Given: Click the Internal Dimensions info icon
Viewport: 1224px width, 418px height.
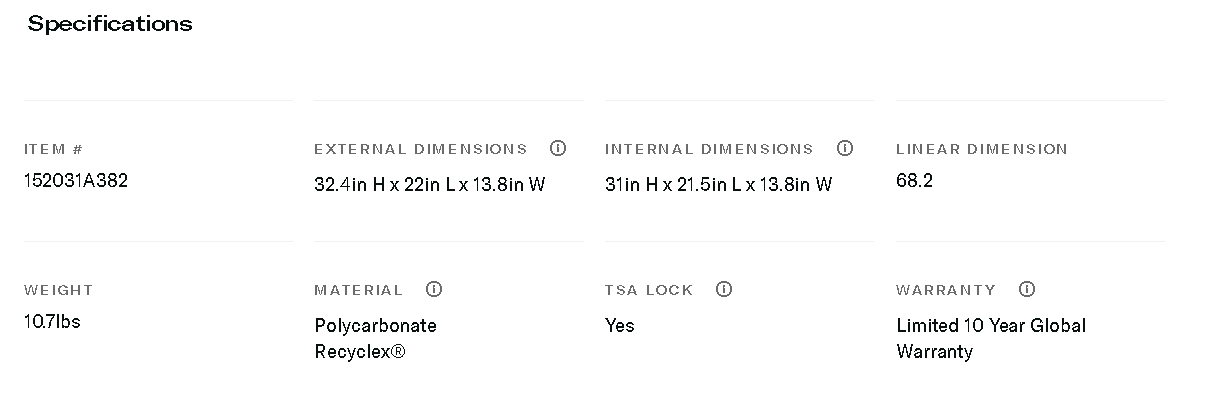Looking at the screenshot, I should click(x=845, y=148).
